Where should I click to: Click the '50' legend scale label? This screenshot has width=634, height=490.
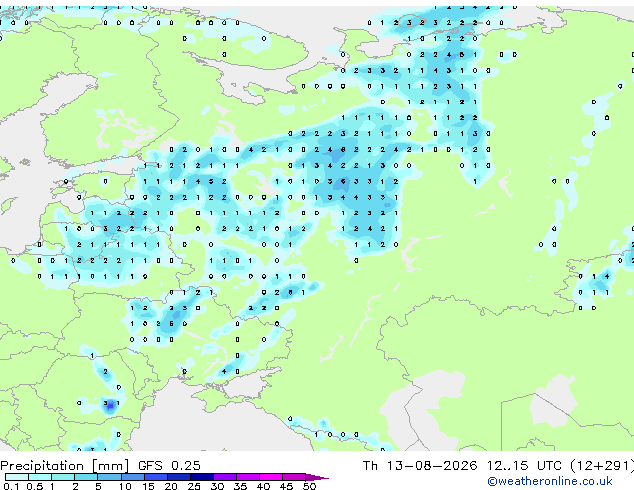(309, 486)
